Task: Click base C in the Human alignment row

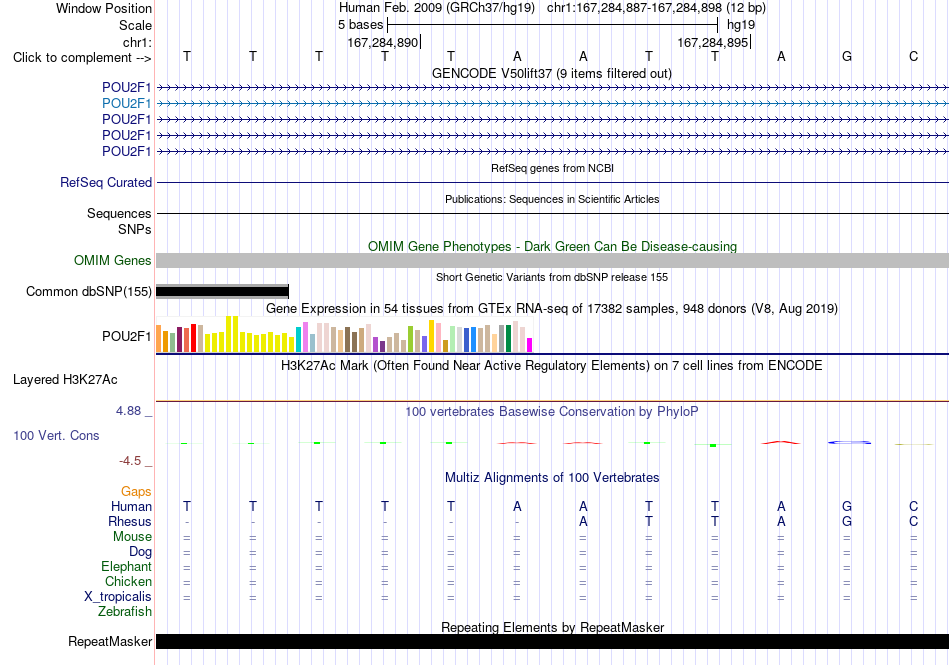Action: click(913, 506)
